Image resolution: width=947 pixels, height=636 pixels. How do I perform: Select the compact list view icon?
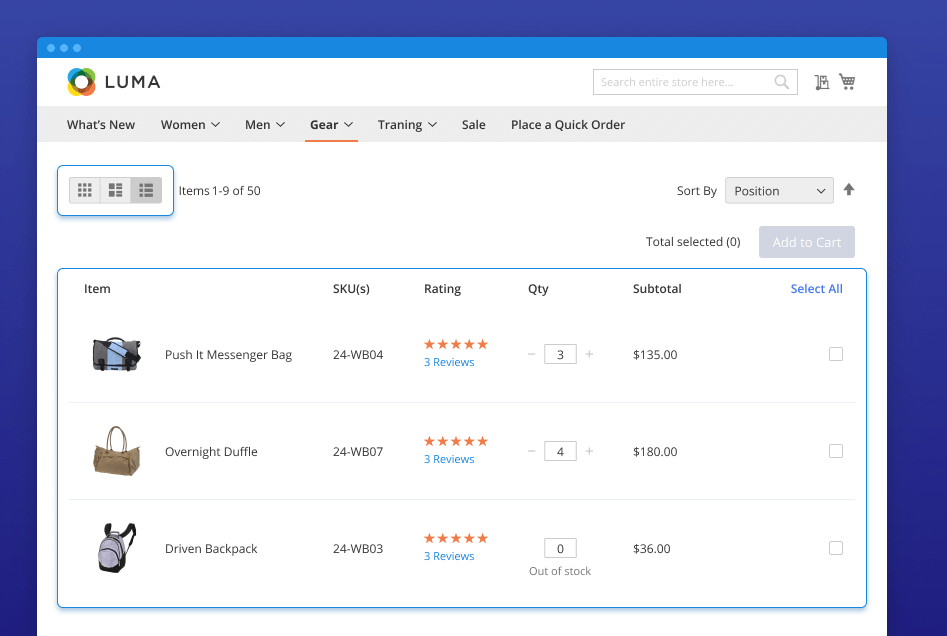point(116,190)
